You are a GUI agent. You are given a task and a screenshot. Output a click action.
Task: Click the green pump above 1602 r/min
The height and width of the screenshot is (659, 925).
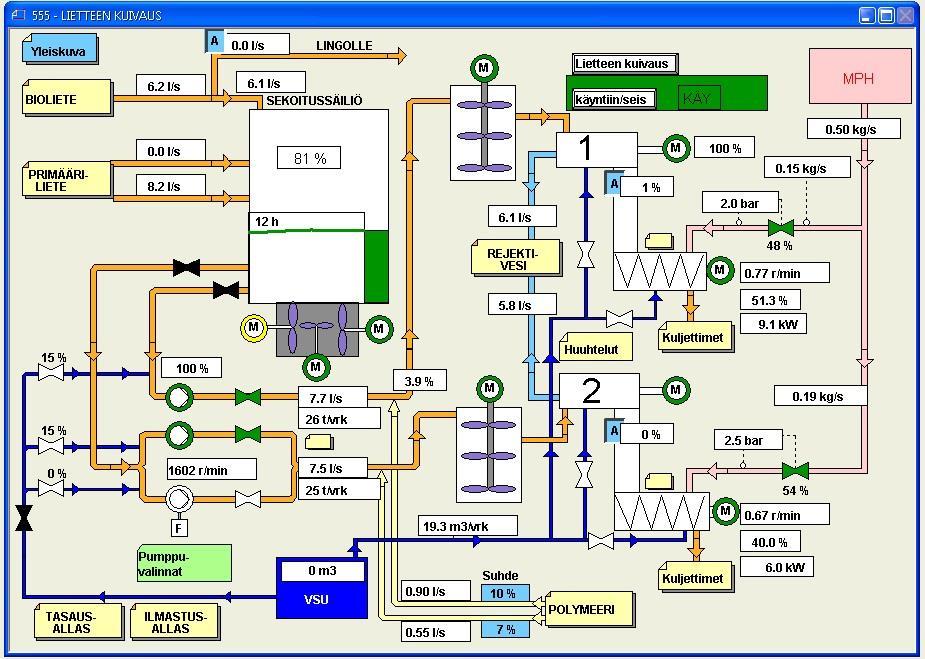(179, 435)
